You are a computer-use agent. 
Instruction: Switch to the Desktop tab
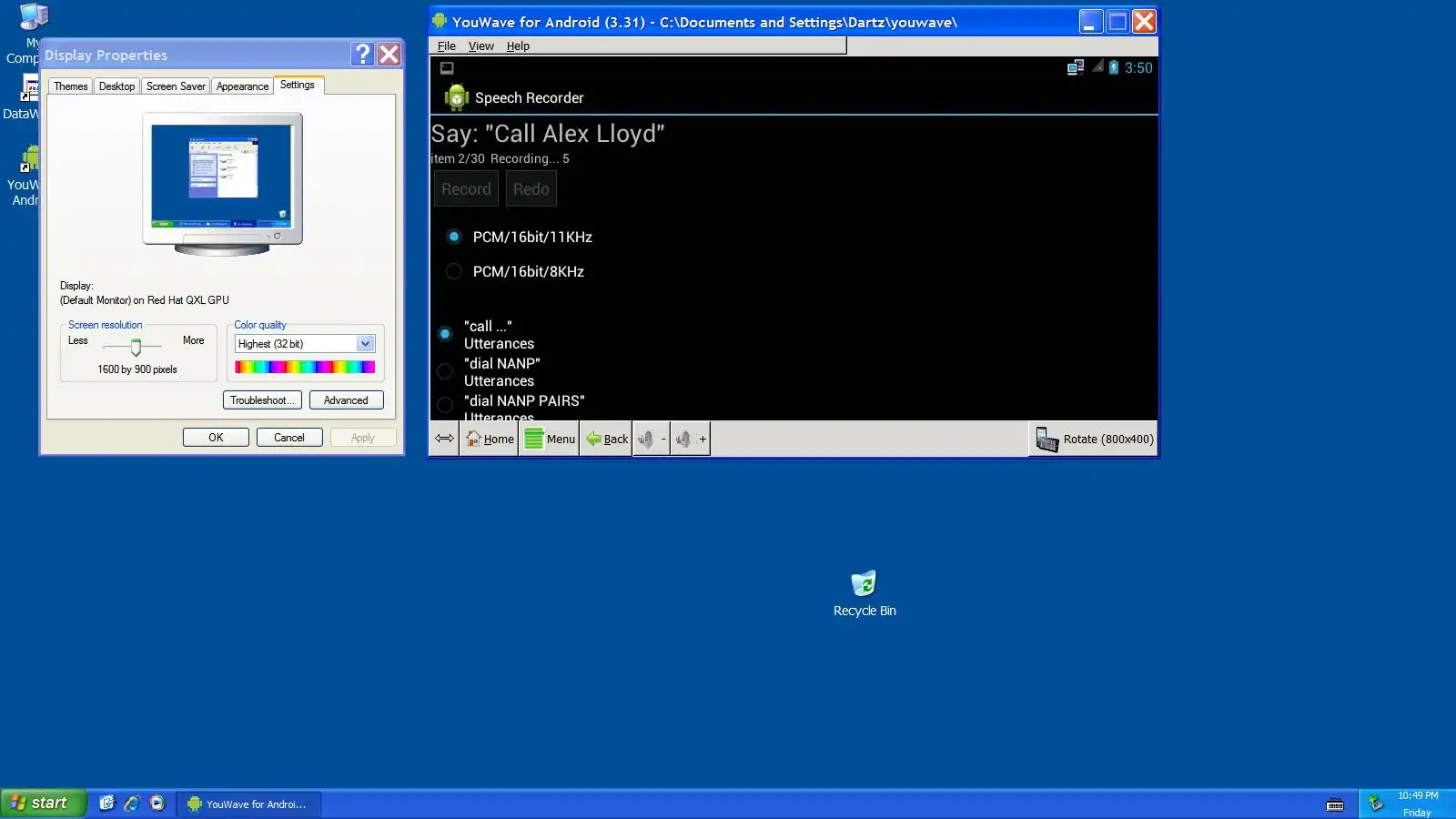coord(116,86)
